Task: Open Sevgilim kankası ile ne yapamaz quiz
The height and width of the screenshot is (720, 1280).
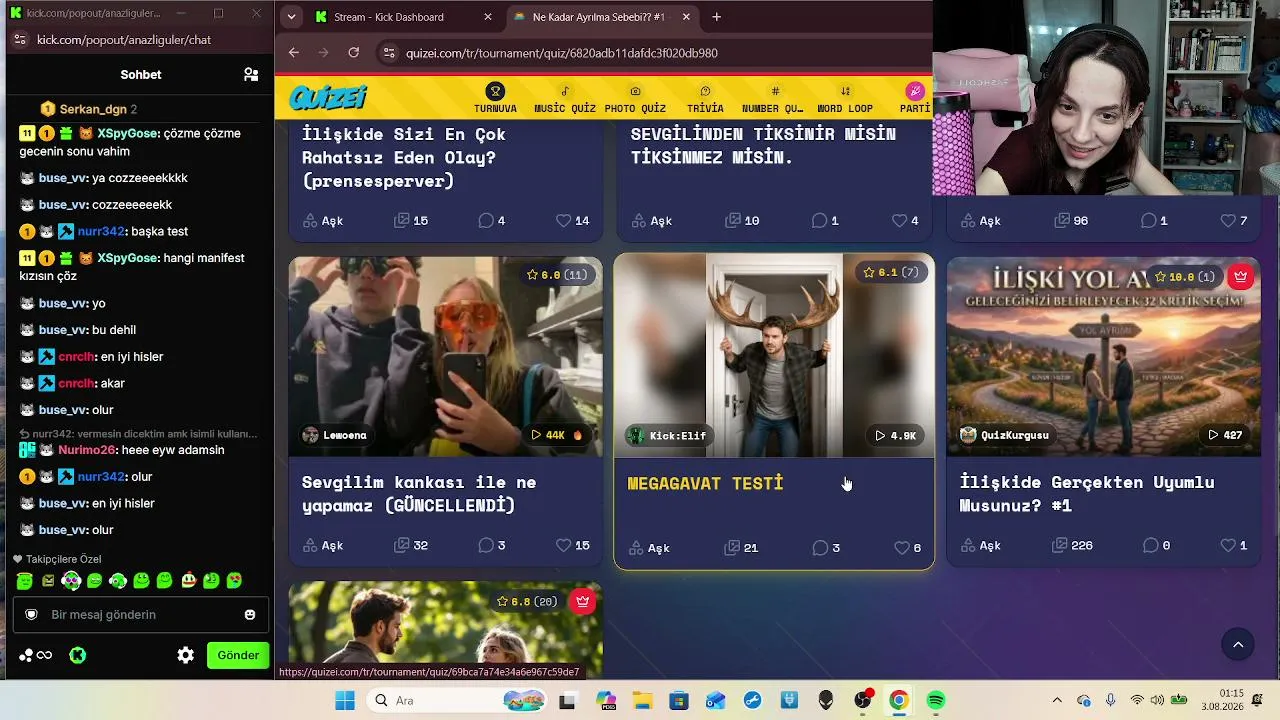Action: (x=419, y=494)
